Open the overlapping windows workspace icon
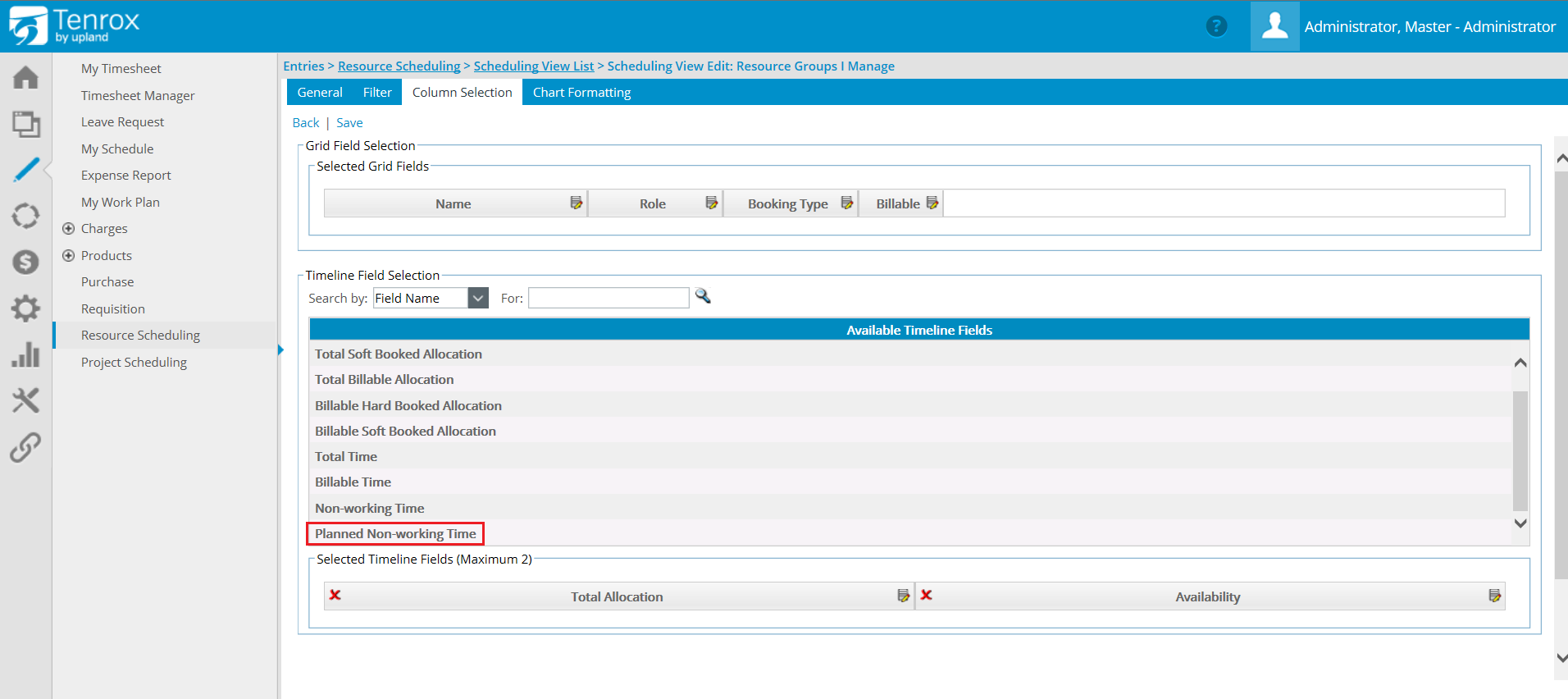 tap(25, 124)
